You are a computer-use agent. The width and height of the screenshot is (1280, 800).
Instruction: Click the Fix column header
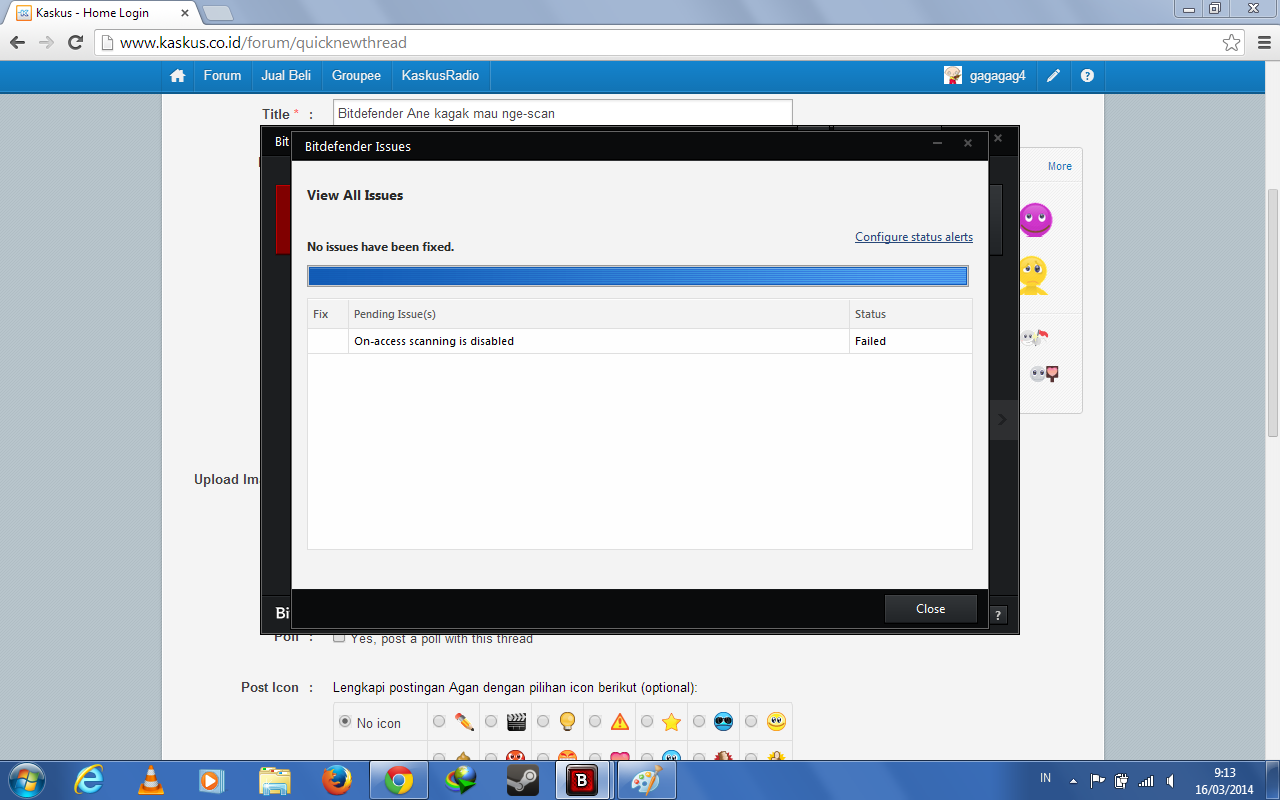(327, 314)
